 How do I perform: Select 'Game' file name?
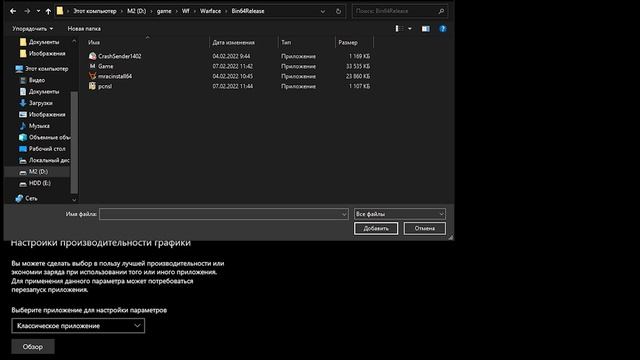pyautogui.click(x=106, y=66)
